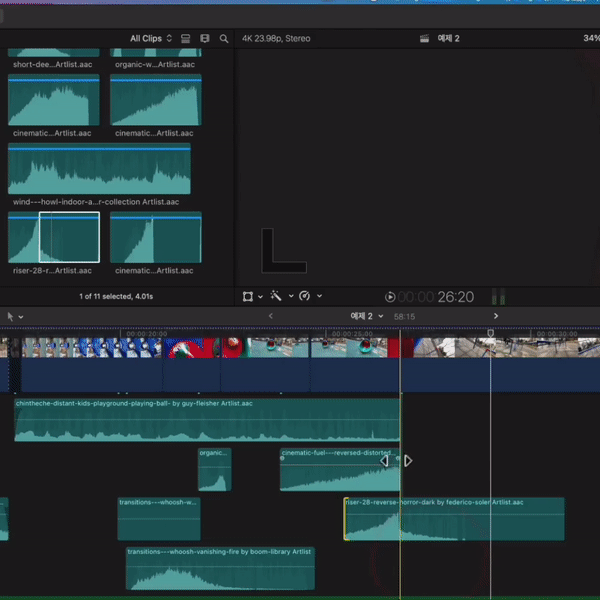Open the tools pop-up chevron beside the arrow
600x600 pixels.
[21, 317]
